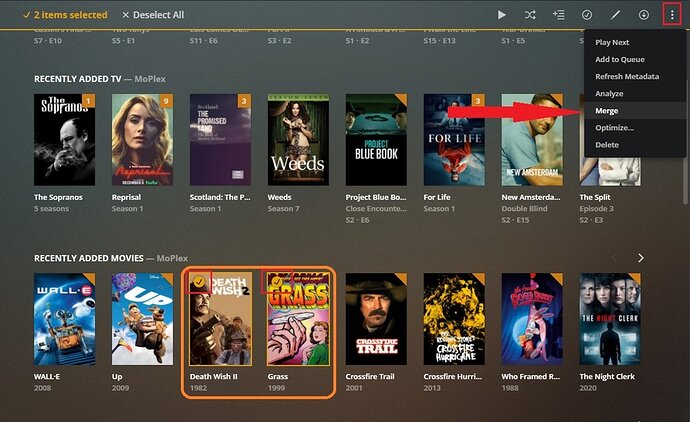The image size is (690, 422).
Task: Click the Mark as Played circle-check icon
Action: pyautogui.click(x=587, y=15)
